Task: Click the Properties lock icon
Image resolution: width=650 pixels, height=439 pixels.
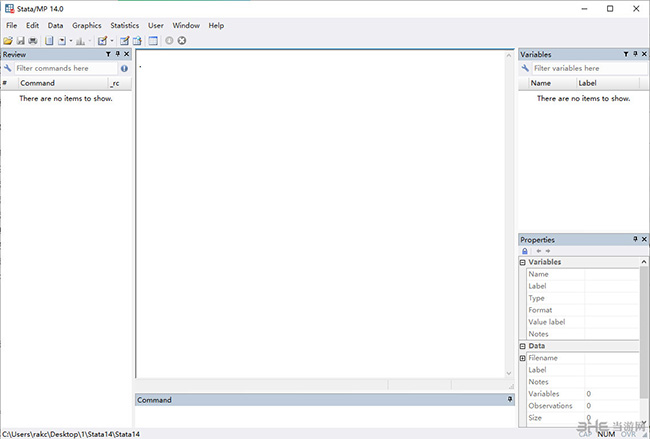Action: click(x=525, y=251)
